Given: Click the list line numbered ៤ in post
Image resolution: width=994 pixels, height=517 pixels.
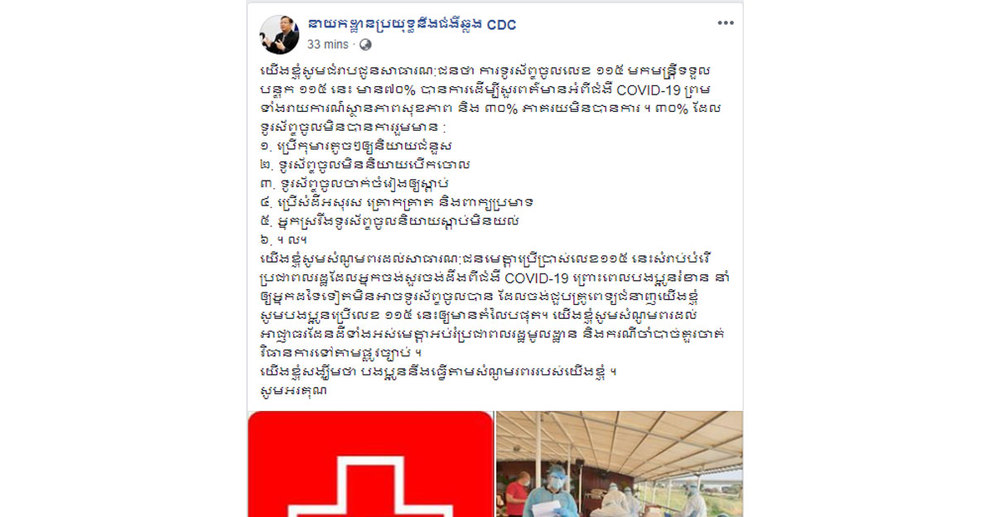Looking at the screenshot, I should point(396,202).
